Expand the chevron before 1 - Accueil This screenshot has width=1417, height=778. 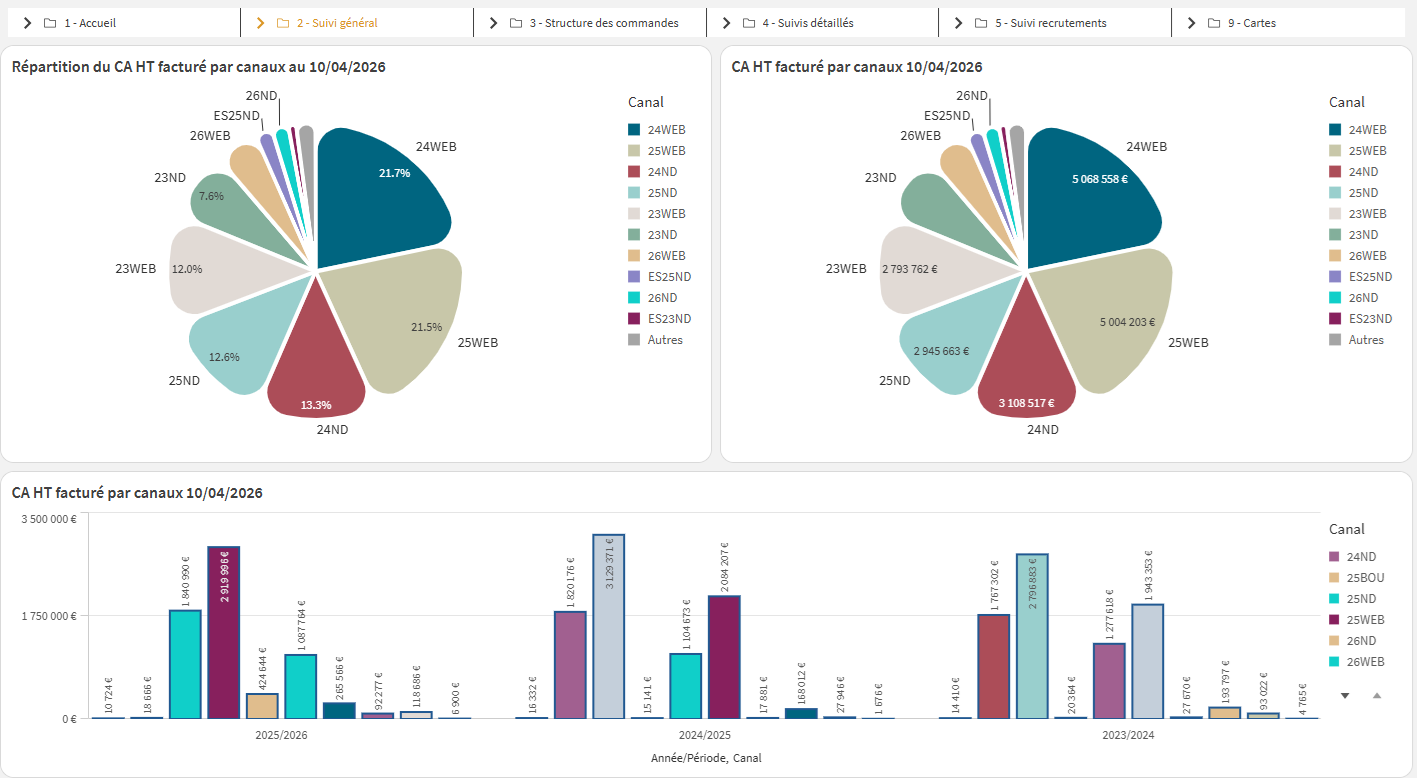[27, 23]
